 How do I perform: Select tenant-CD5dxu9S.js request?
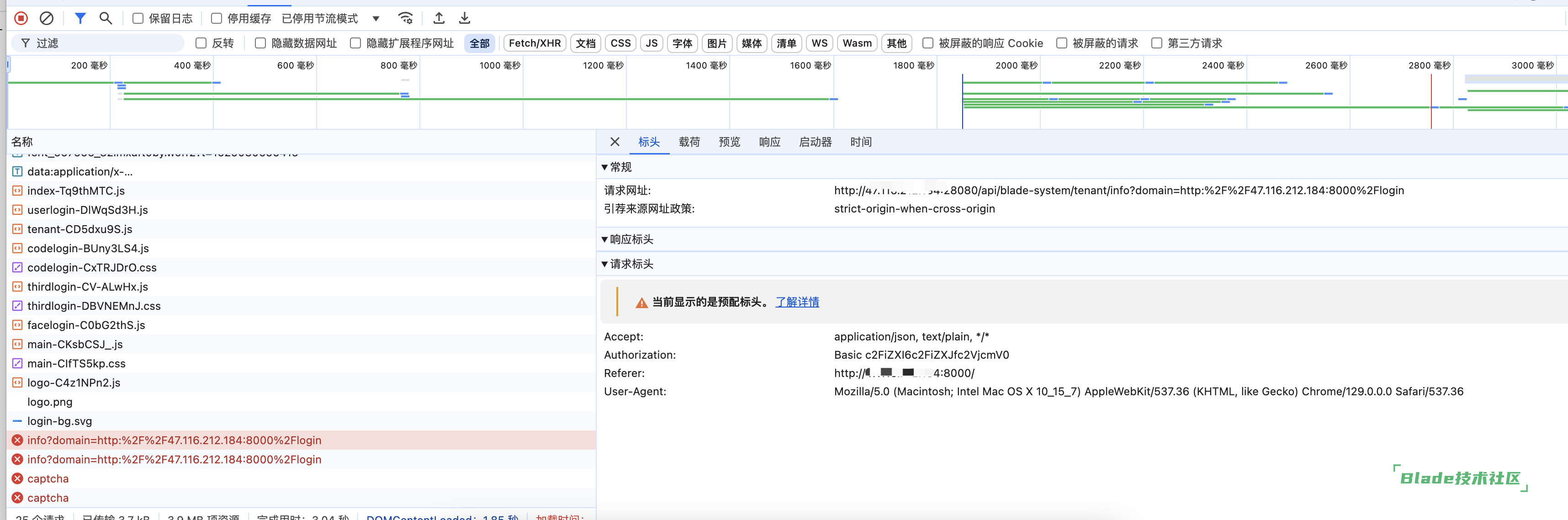point(301,229)
